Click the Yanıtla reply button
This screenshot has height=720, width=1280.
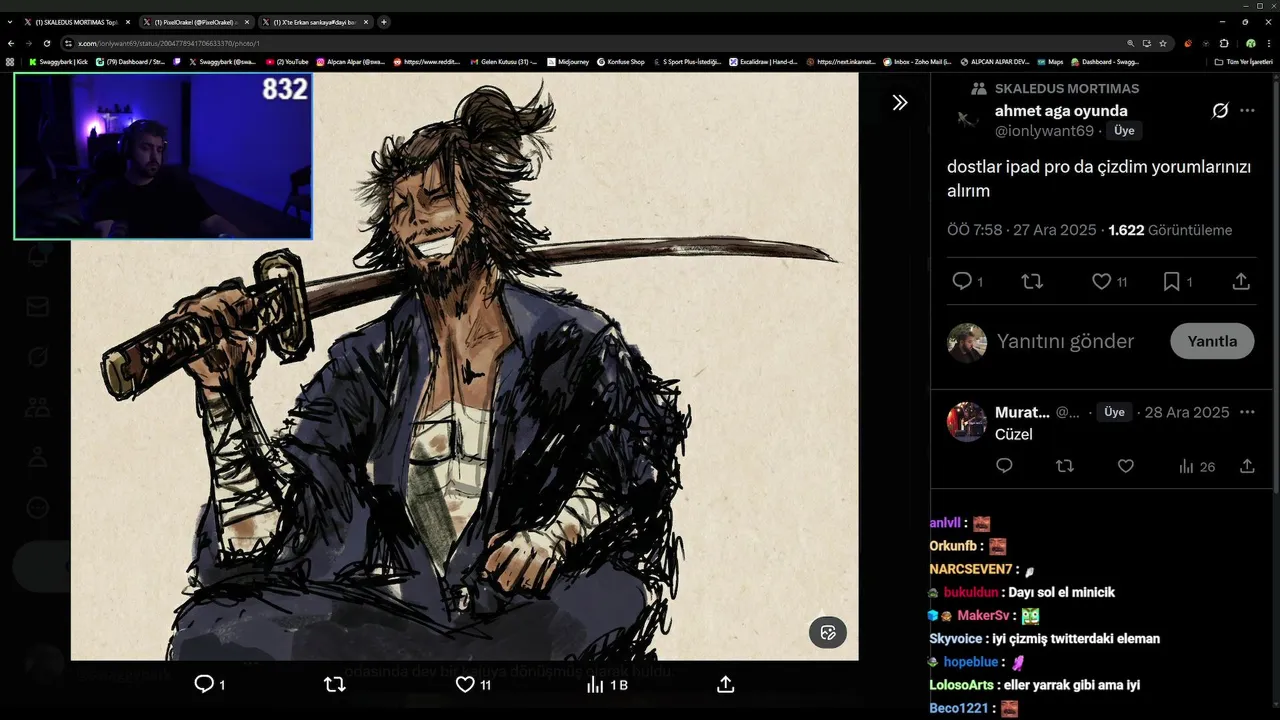1212,341
